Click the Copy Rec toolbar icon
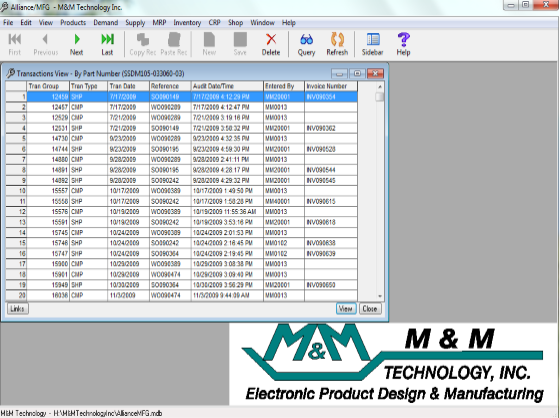 pyautogui.click(x=142, y=44)
